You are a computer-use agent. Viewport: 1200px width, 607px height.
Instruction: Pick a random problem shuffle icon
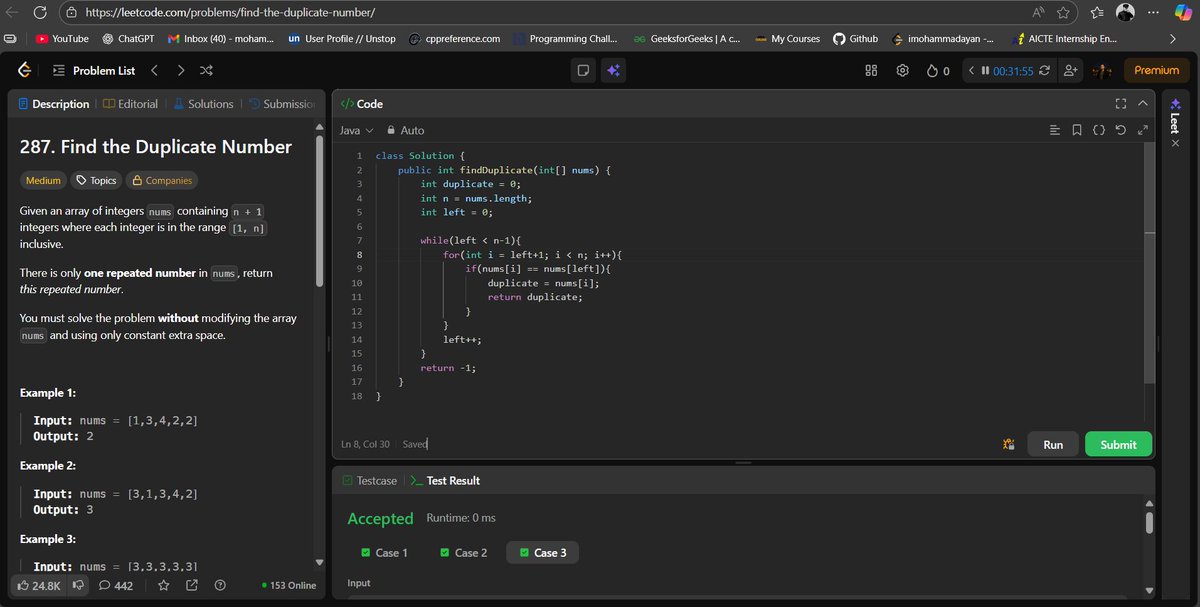tap(206, 71)
